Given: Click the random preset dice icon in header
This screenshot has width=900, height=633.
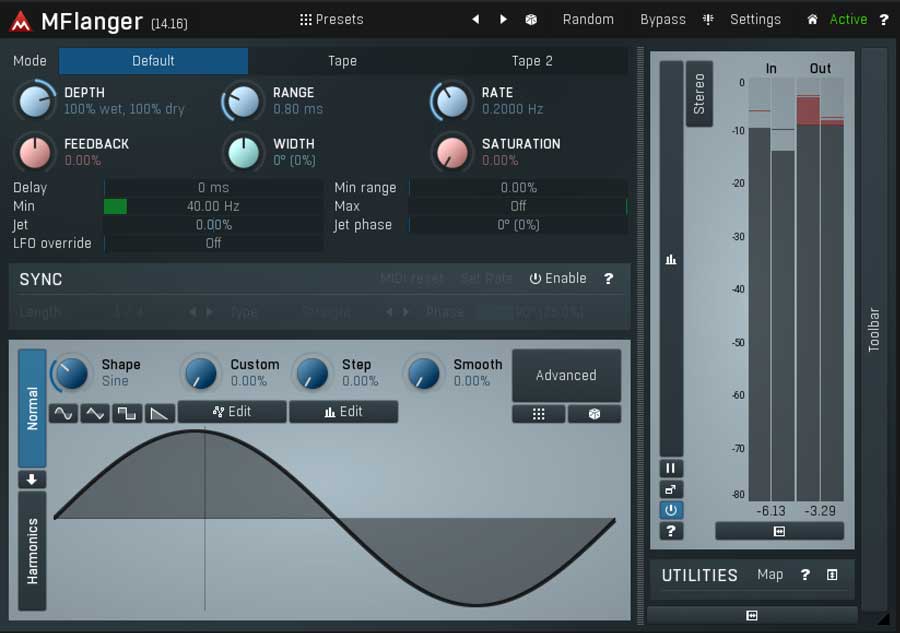Looking at the screenshot, I should tap(531, 20).
